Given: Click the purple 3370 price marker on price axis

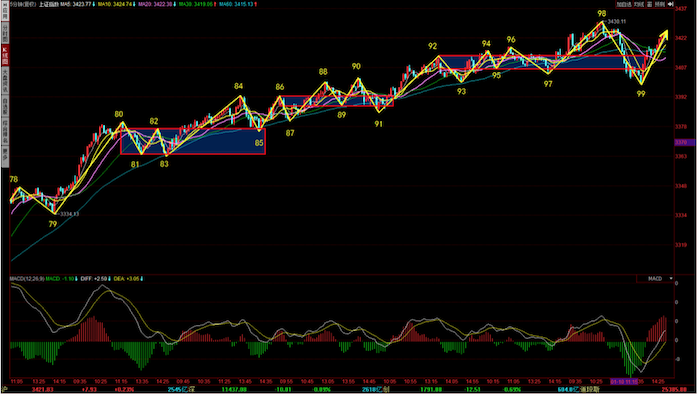Looking at the screenshot, I should (684, 142).
